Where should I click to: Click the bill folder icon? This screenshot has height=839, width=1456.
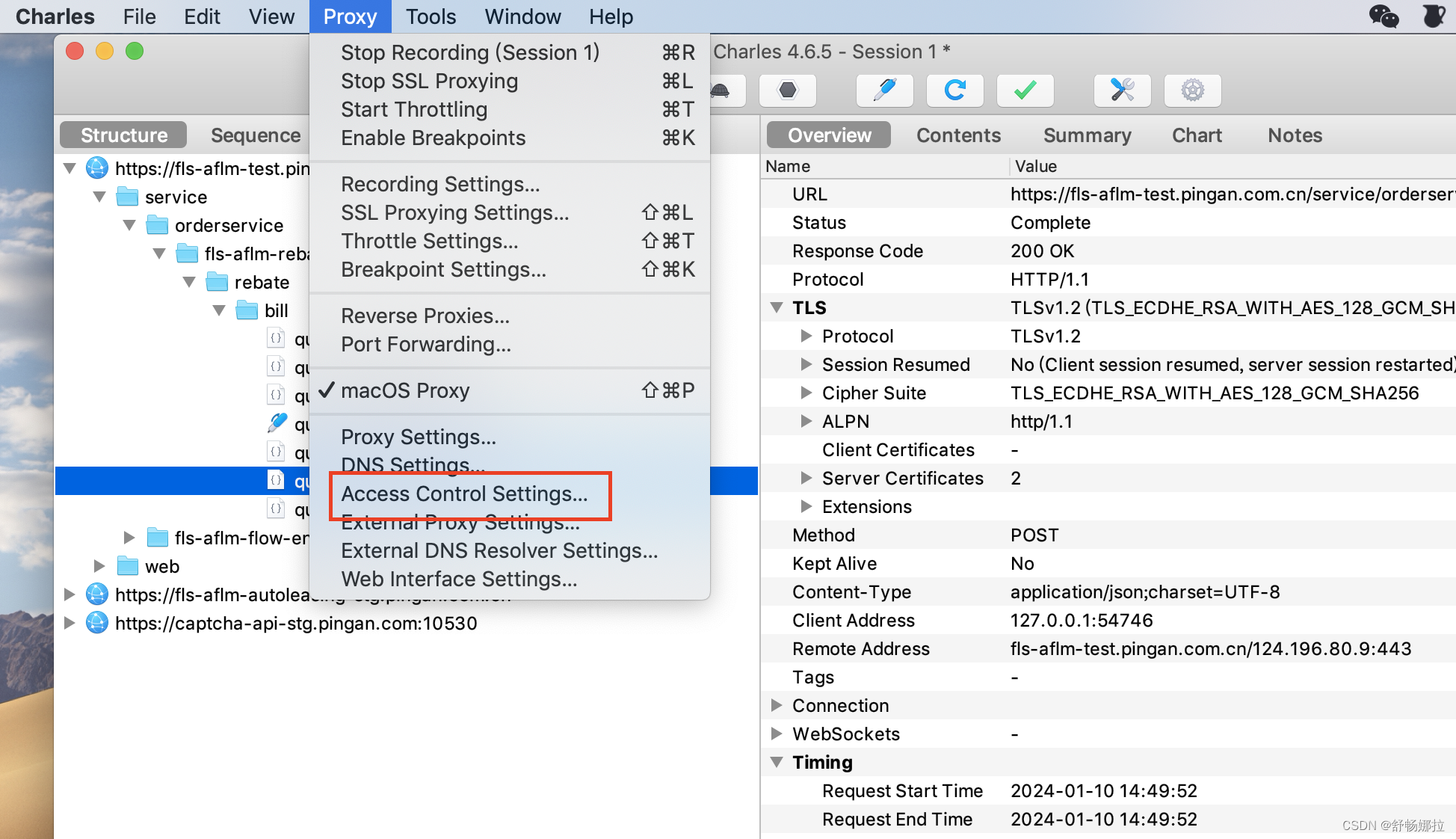click(x=247, y=310)
